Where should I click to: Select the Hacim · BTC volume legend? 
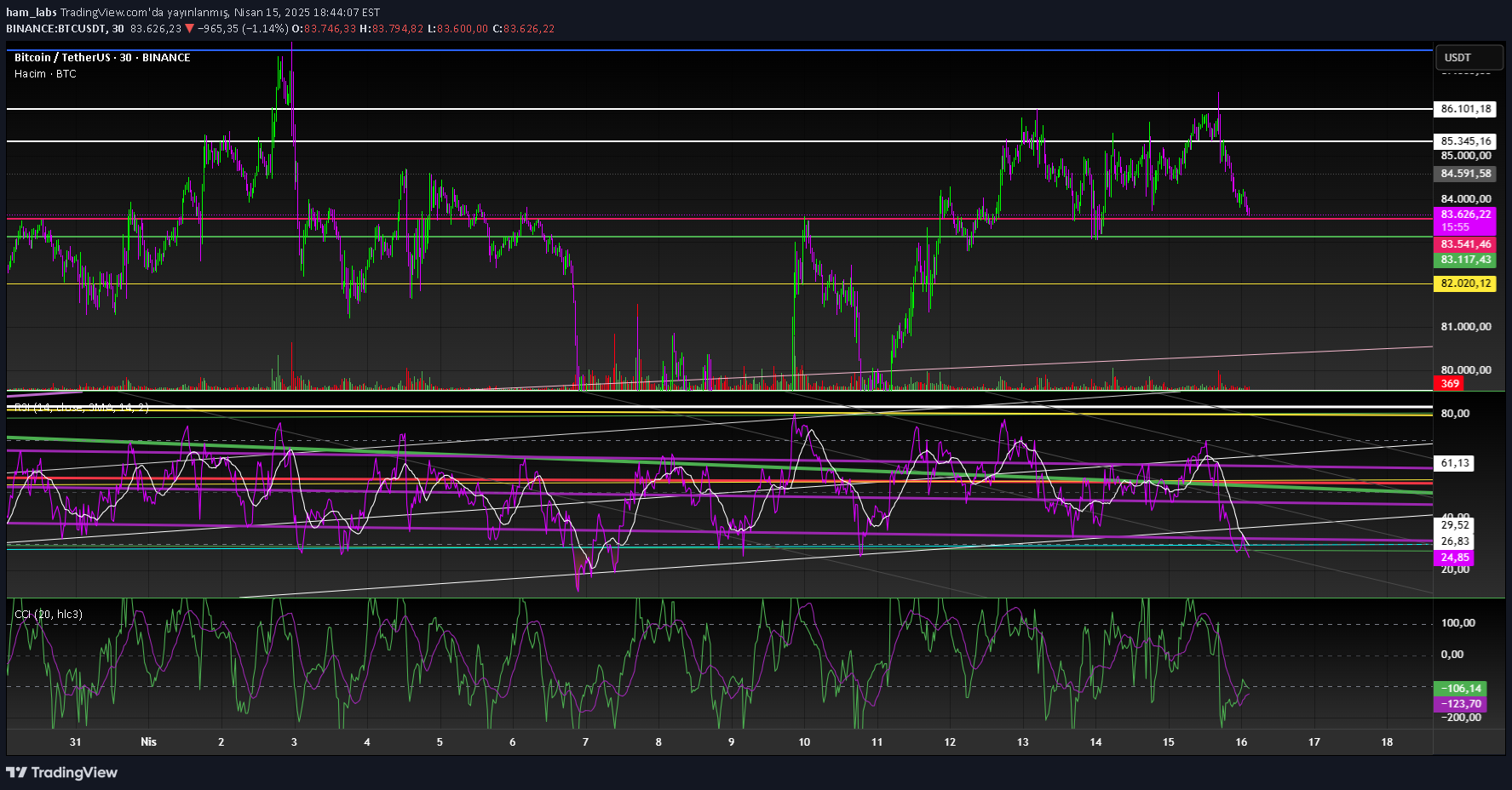pyautogui.click(x=45, y=74)
